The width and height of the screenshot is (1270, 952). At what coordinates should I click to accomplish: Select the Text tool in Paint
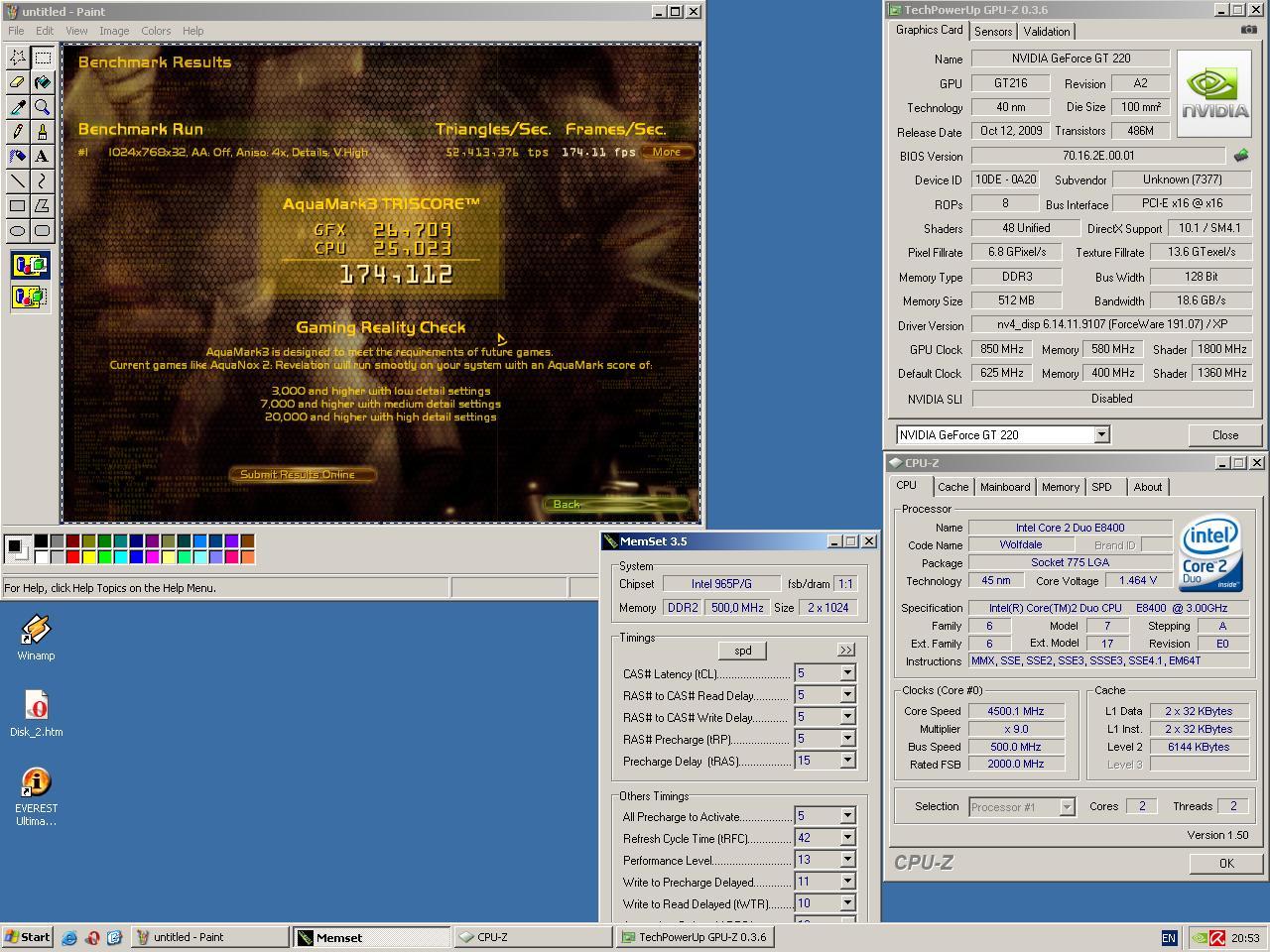pos(43,157)
